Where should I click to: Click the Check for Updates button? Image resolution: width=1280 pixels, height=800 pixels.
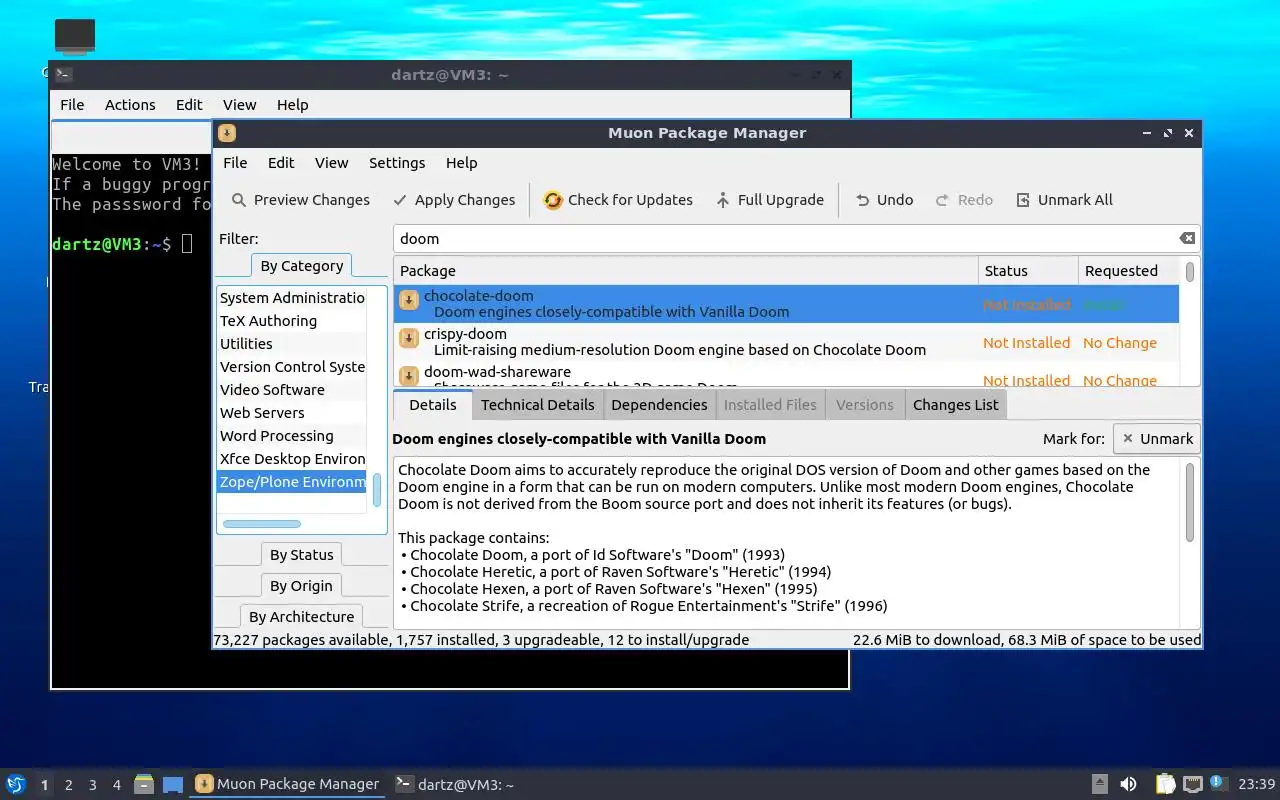618,200
